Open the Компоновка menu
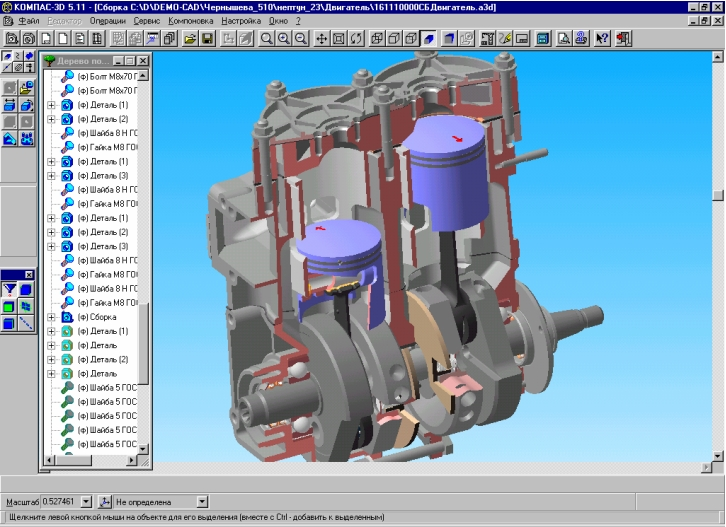 191,21
